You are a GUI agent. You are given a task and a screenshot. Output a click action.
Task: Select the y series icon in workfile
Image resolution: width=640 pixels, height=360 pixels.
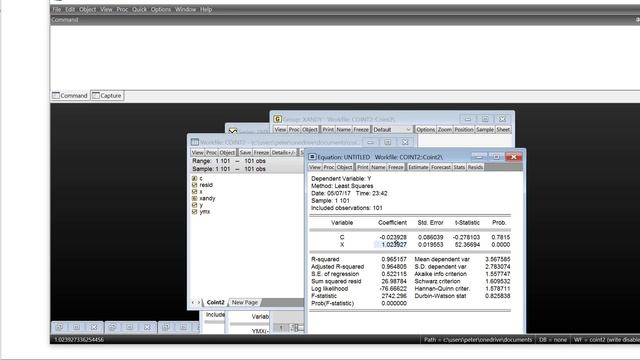click(x=195, y=205)
